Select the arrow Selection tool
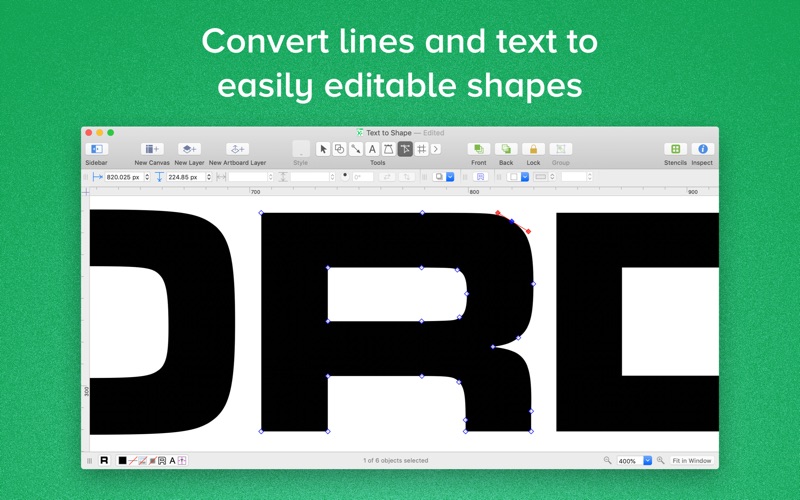The height and width of the screenshot is (500, 800). [322, 149]
